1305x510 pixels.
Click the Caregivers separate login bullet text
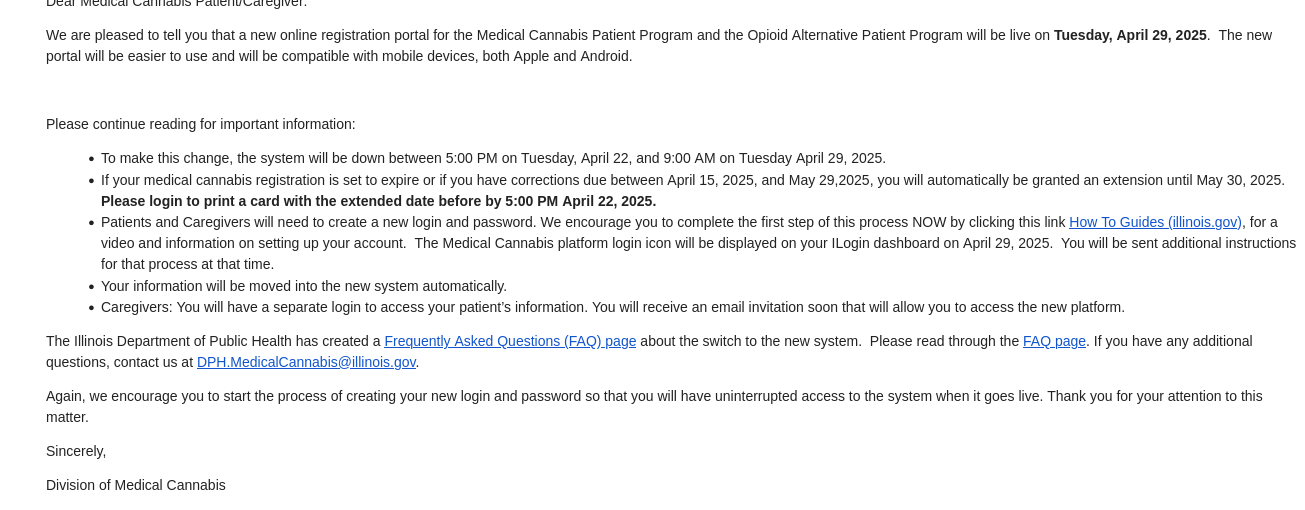(x=613, y=307)
